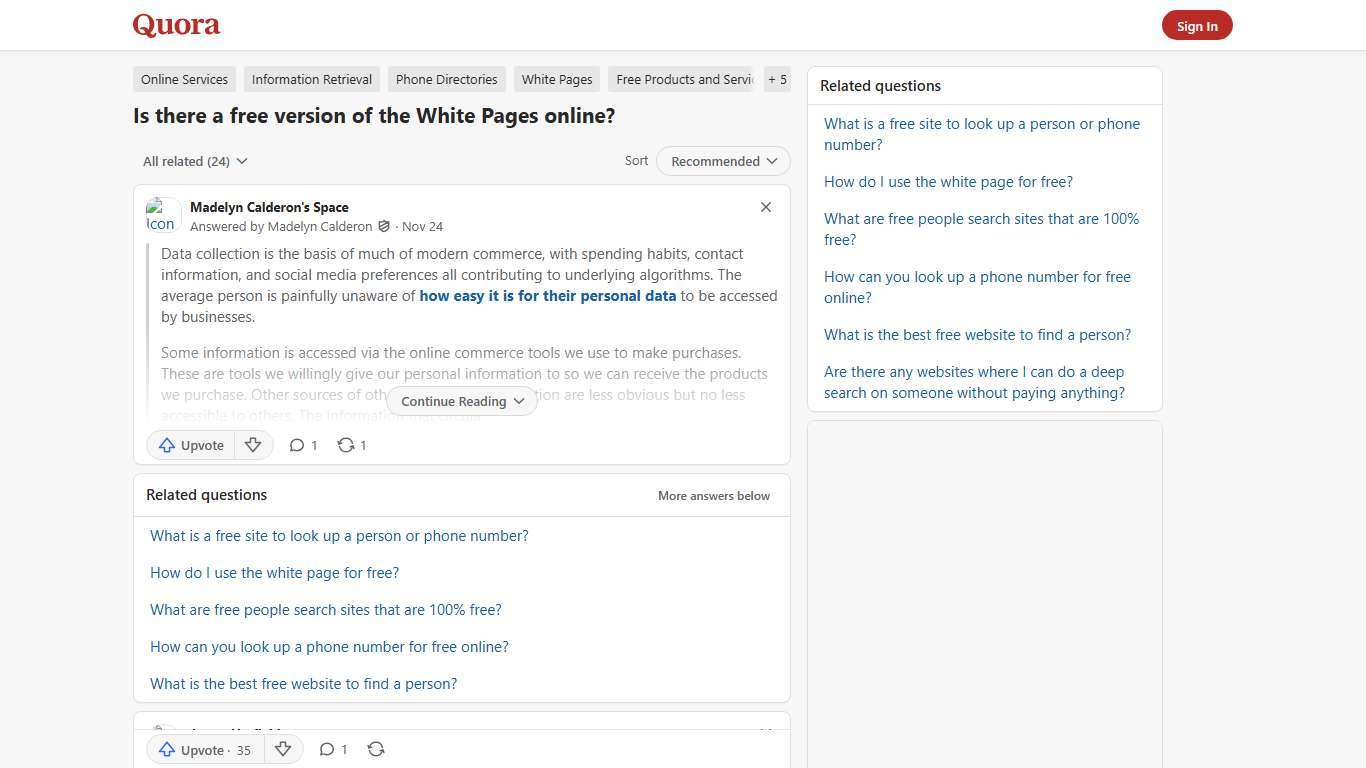Open 'How do I use the white page for free?'

(274, 572)
